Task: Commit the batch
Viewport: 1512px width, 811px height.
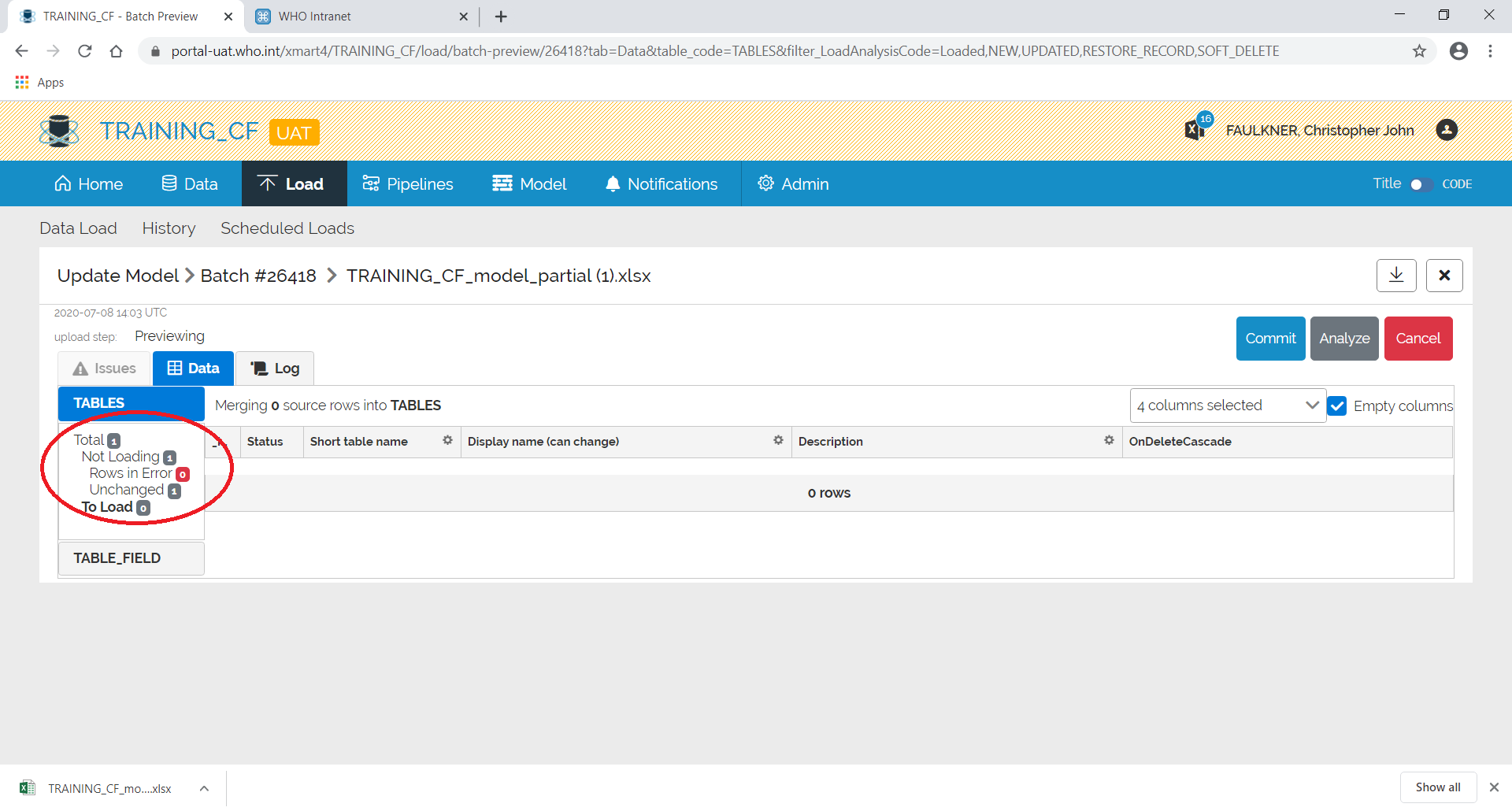Action: (x=1270, y=338)
